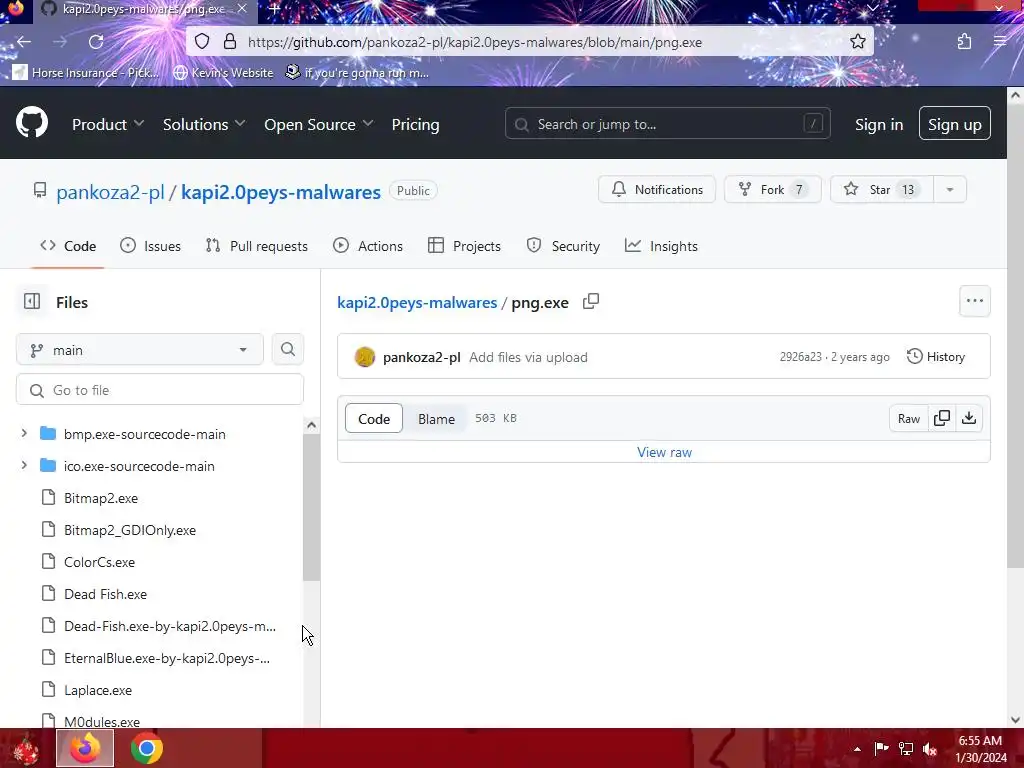This screenshot has width=1024, height=768.
Task: Expand the bmp.exe-sourcecode-main folder
Action: pyautogui.click(x=24, y=434)
